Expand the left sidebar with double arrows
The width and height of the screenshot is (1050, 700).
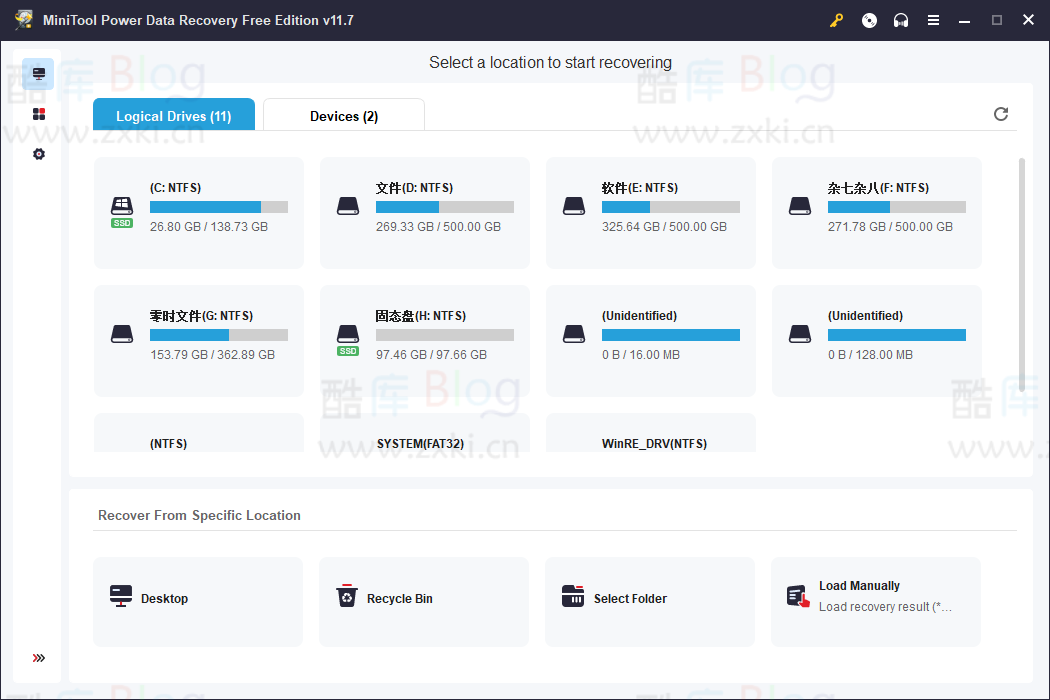(x=38, y=657)
